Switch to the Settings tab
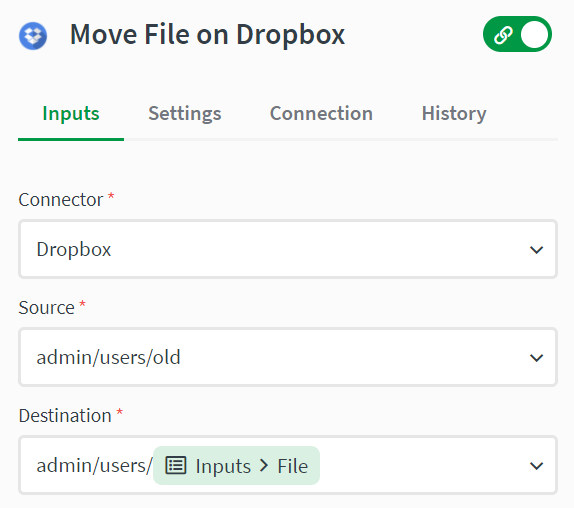574x508 pixels. click(x=184, y=113)
